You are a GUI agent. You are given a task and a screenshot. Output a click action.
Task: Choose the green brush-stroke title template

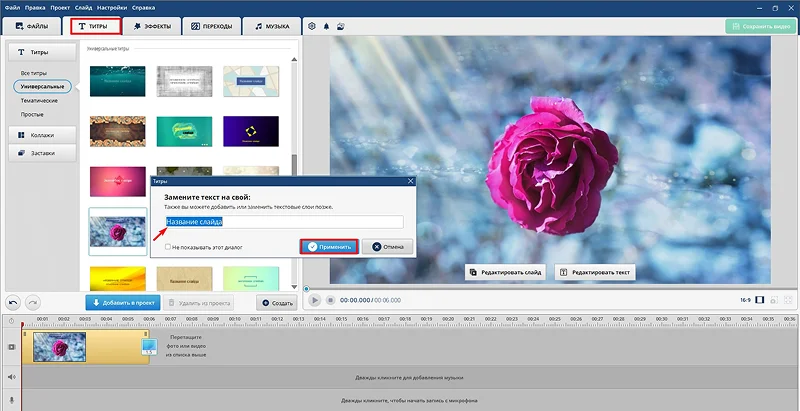pyautogui.click(x=184, y=131)
